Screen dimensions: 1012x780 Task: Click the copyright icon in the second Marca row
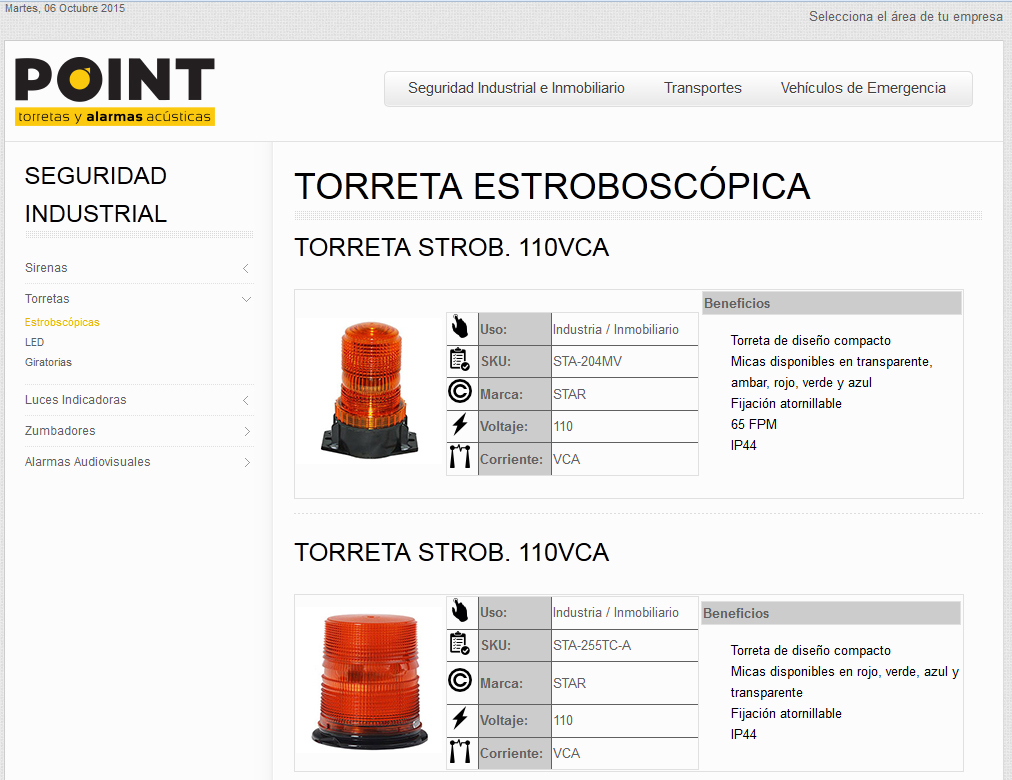[x=460, y=682]
